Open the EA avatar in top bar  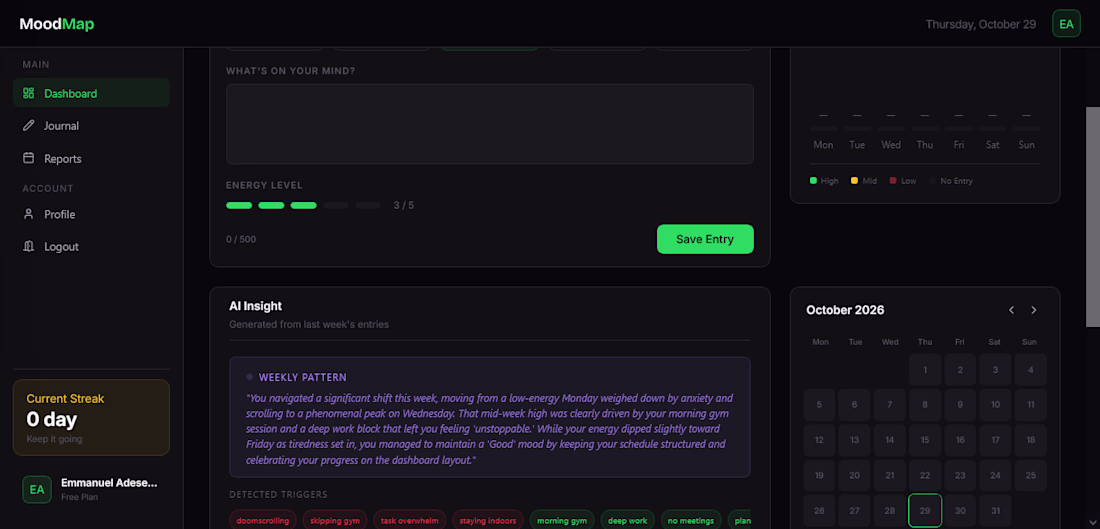(1066, 24)
